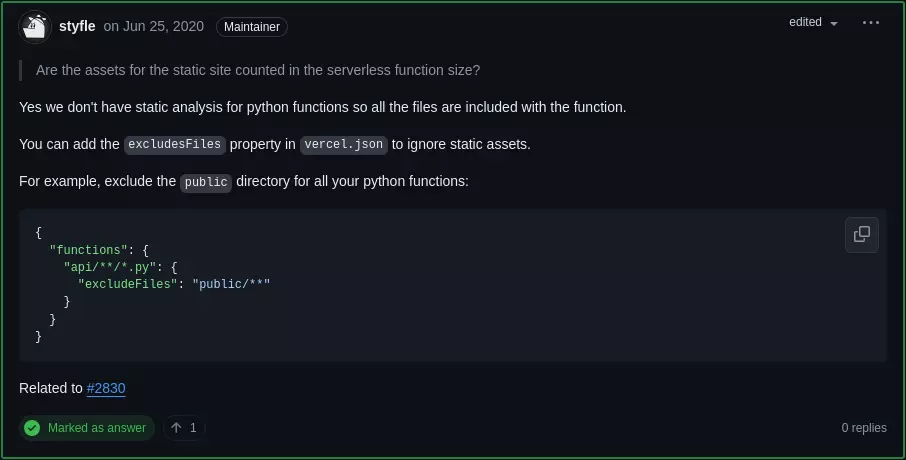Click the quoted question about static assets
906x460 pixels.
[257, 70]
